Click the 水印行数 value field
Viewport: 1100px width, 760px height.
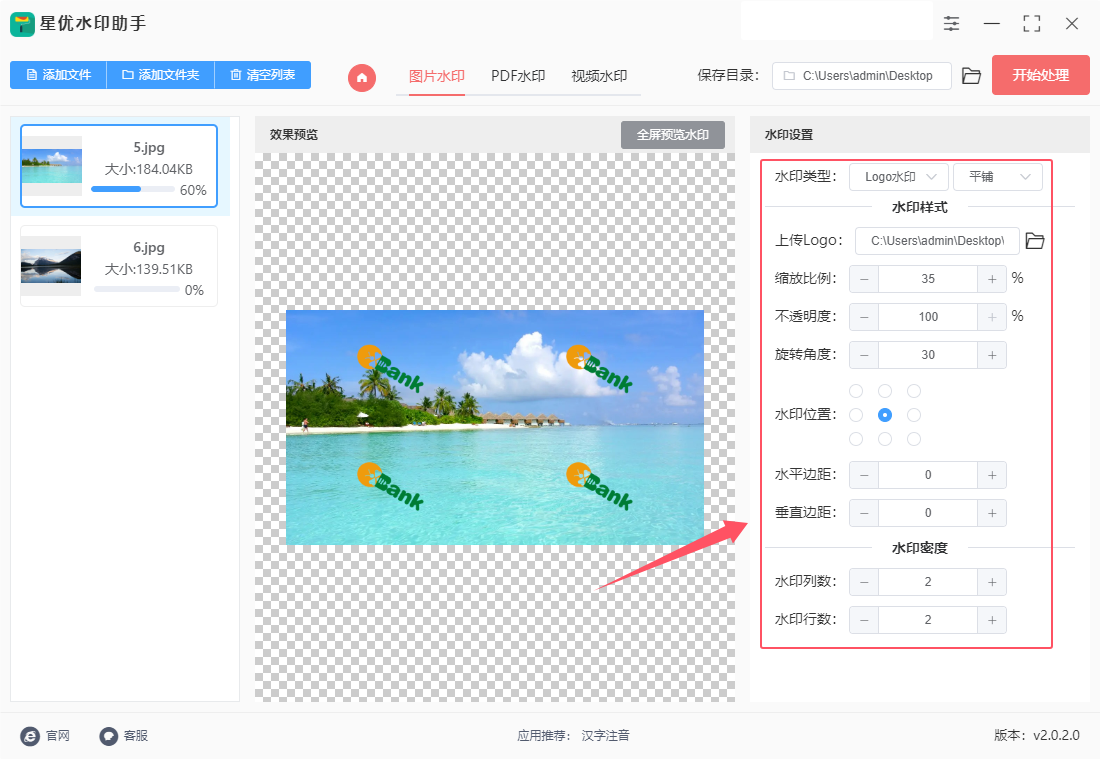click(x=928, y=620)
